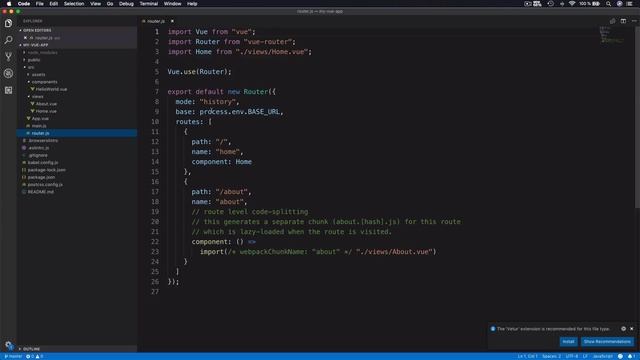
Task: Expand the public folder
Action: (x=33, y=60)
